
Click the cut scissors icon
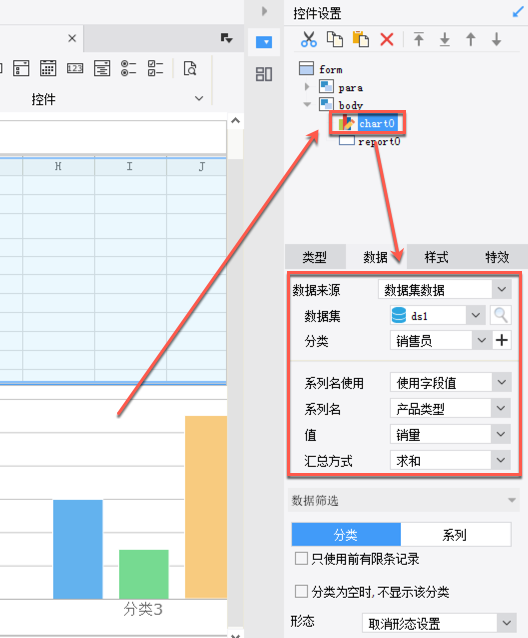point(309,39)
